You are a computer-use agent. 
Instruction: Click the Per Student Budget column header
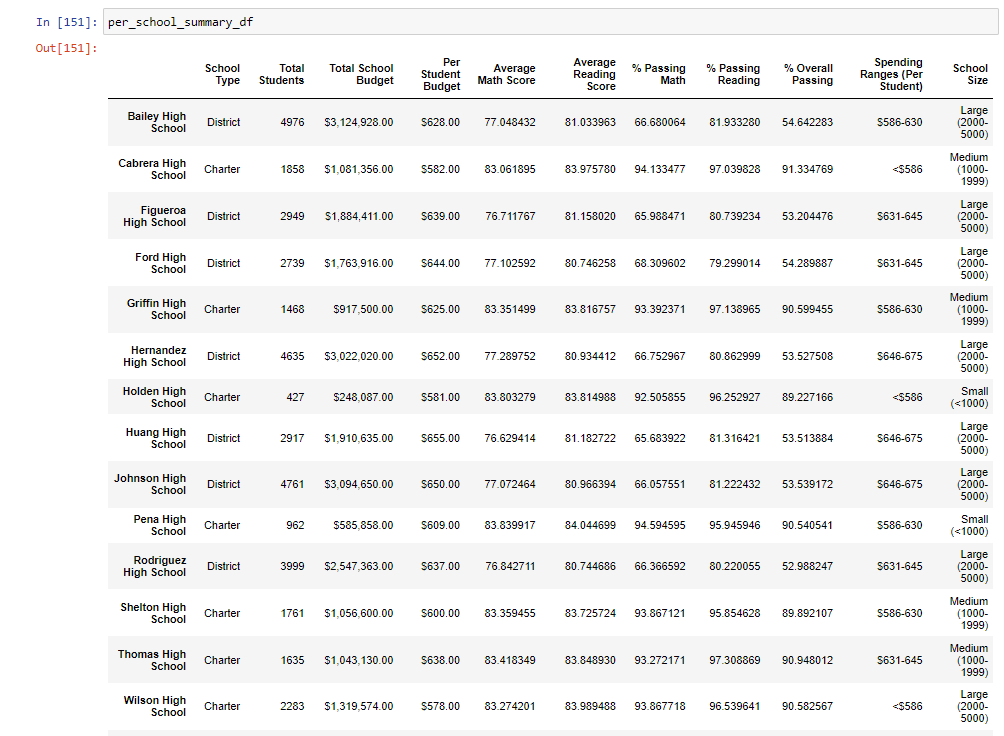[x=441, y=74]
